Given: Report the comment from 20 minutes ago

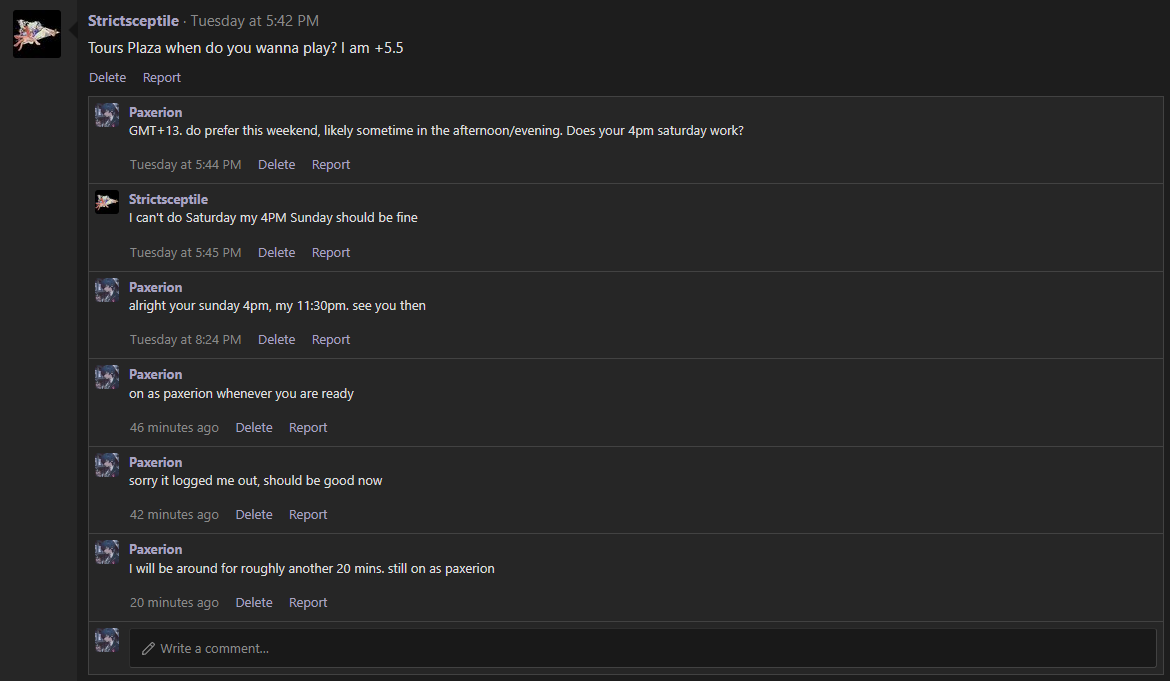Looking at the screenshot, I should tap(308, 603).
